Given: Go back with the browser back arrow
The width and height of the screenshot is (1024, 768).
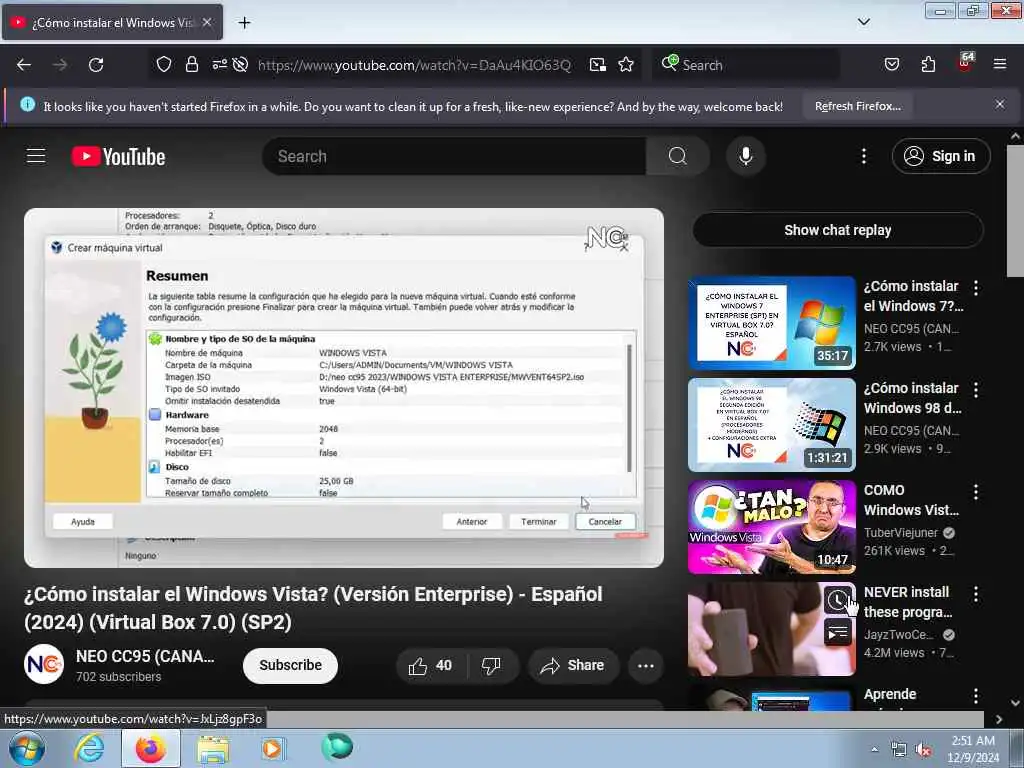Looking at the screenshot, I should [x=24, y=65].
